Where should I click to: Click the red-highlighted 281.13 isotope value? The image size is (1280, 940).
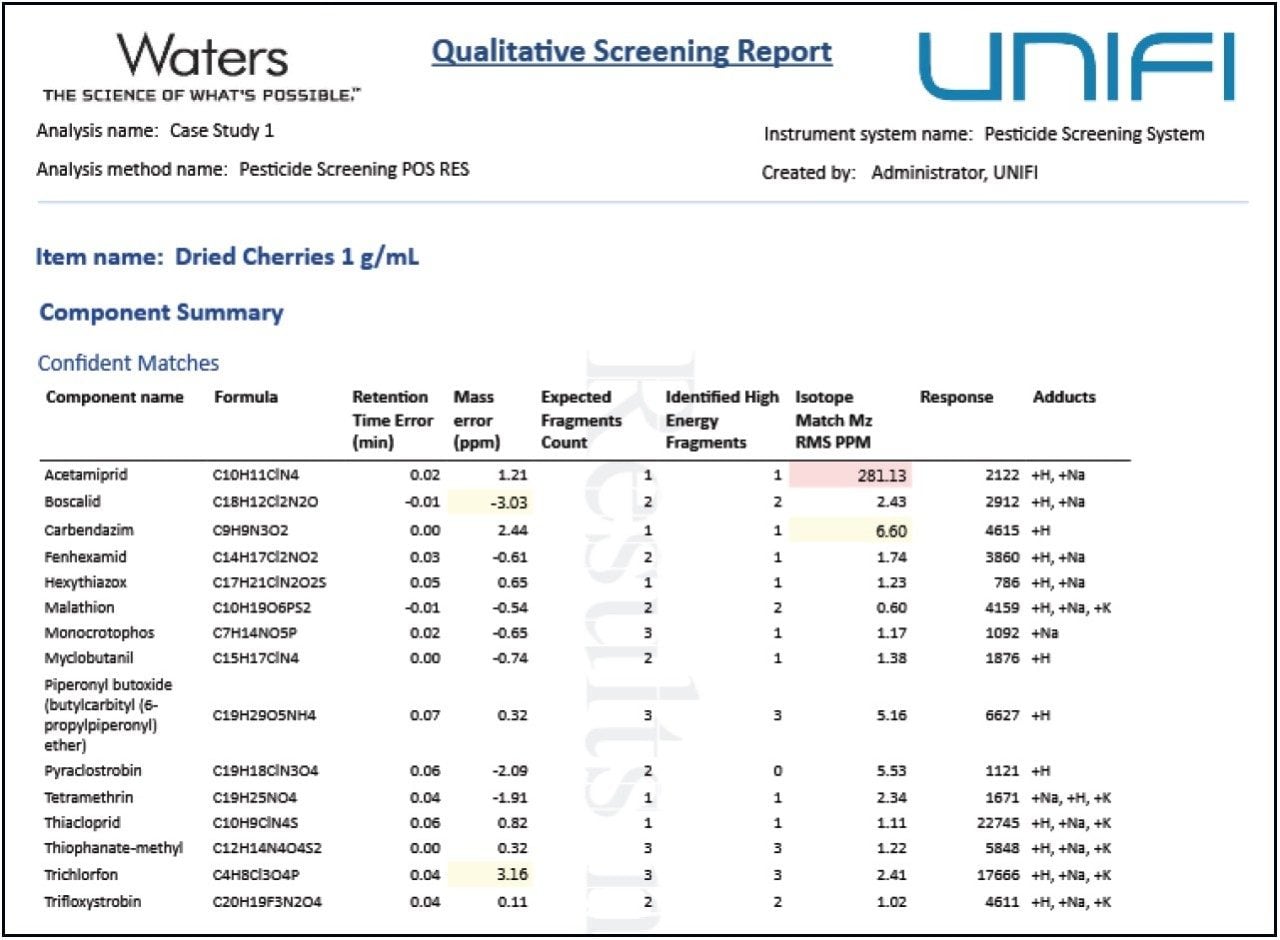pyautogui.click(x=850, y=475)
